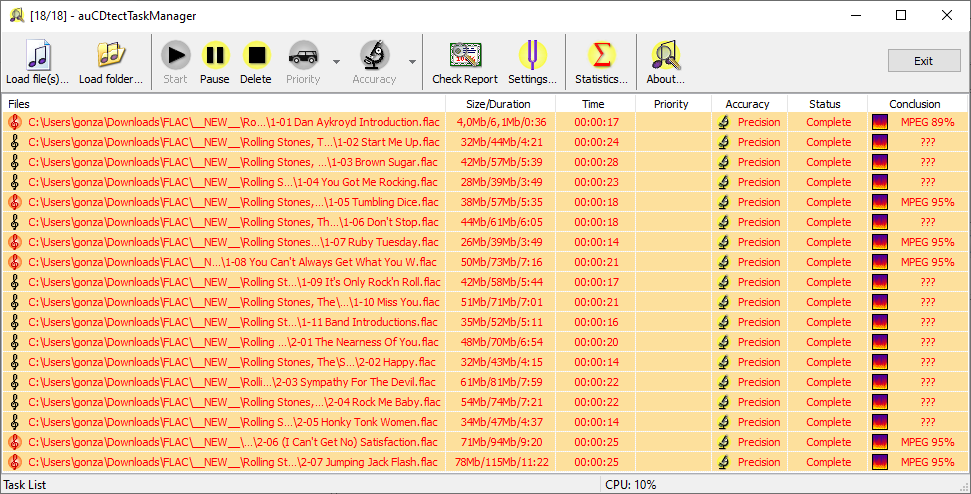Screen dimensions: 971x494
Task: Click the microscope icon in Ruby Tuesday row
Action: [x=723, y=242]
